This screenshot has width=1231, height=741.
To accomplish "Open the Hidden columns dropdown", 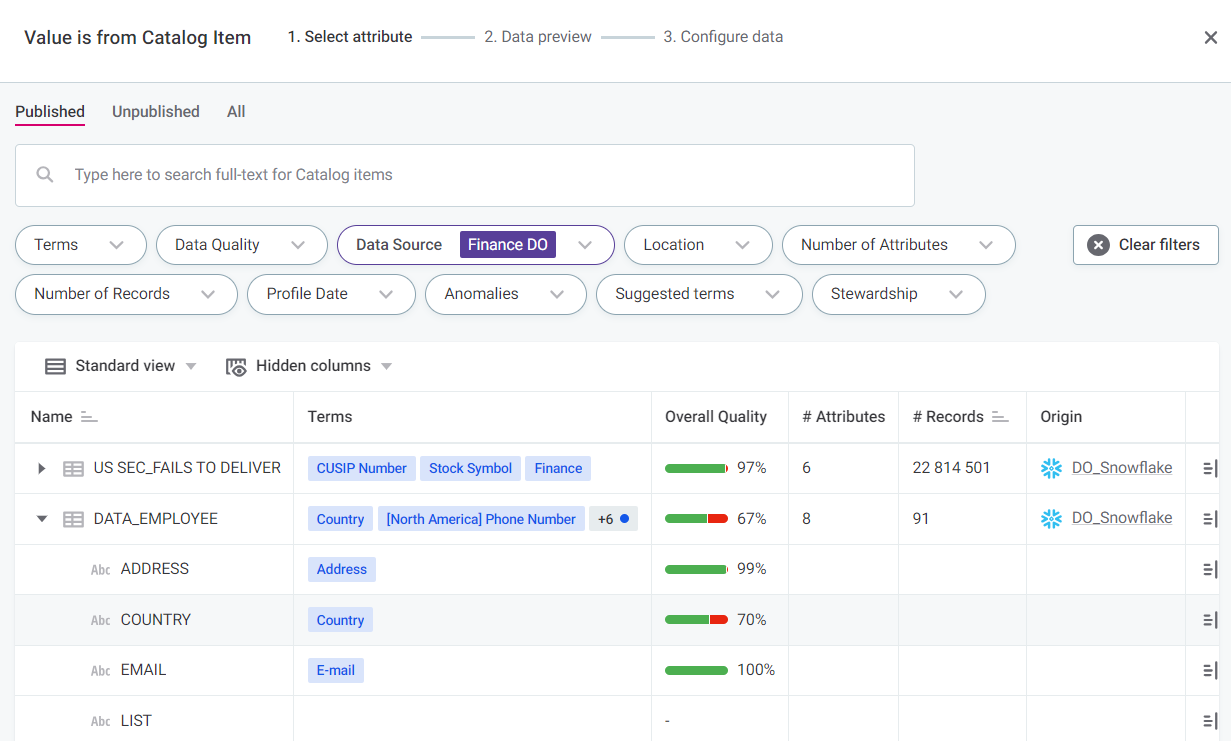I will [x=309, y=366].
